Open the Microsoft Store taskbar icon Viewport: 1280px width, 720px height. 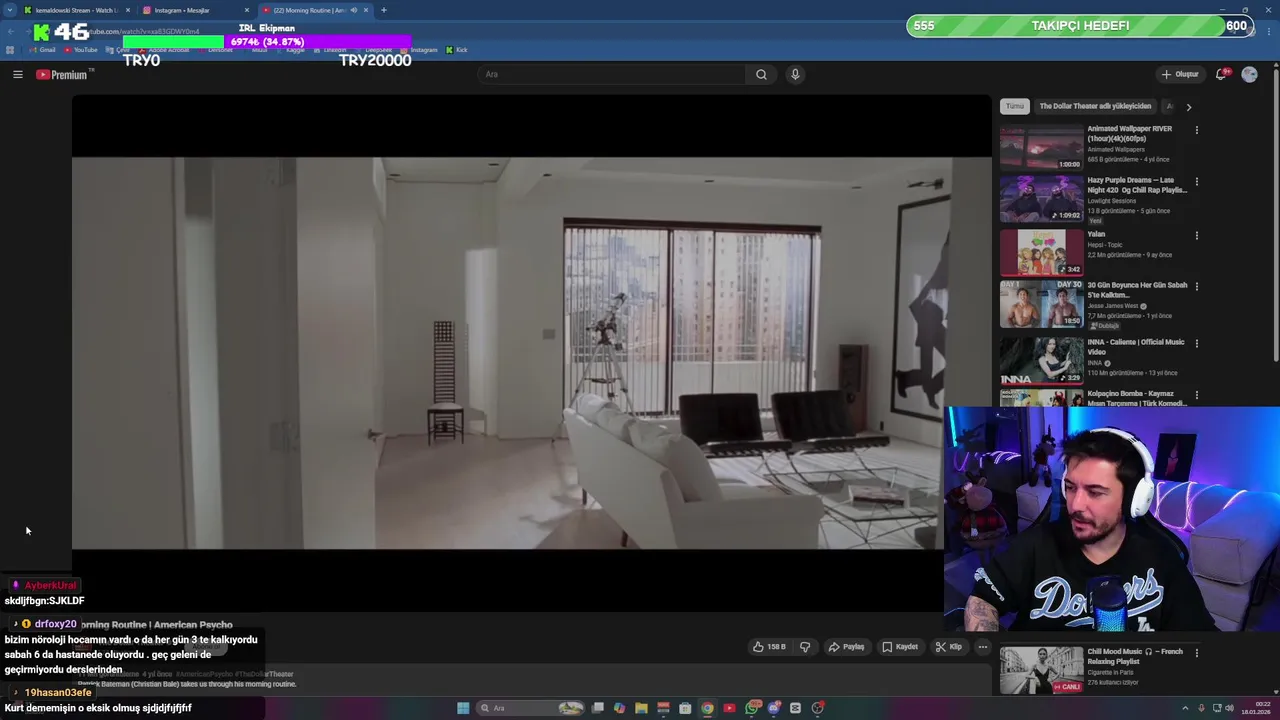tap(685, 708)
